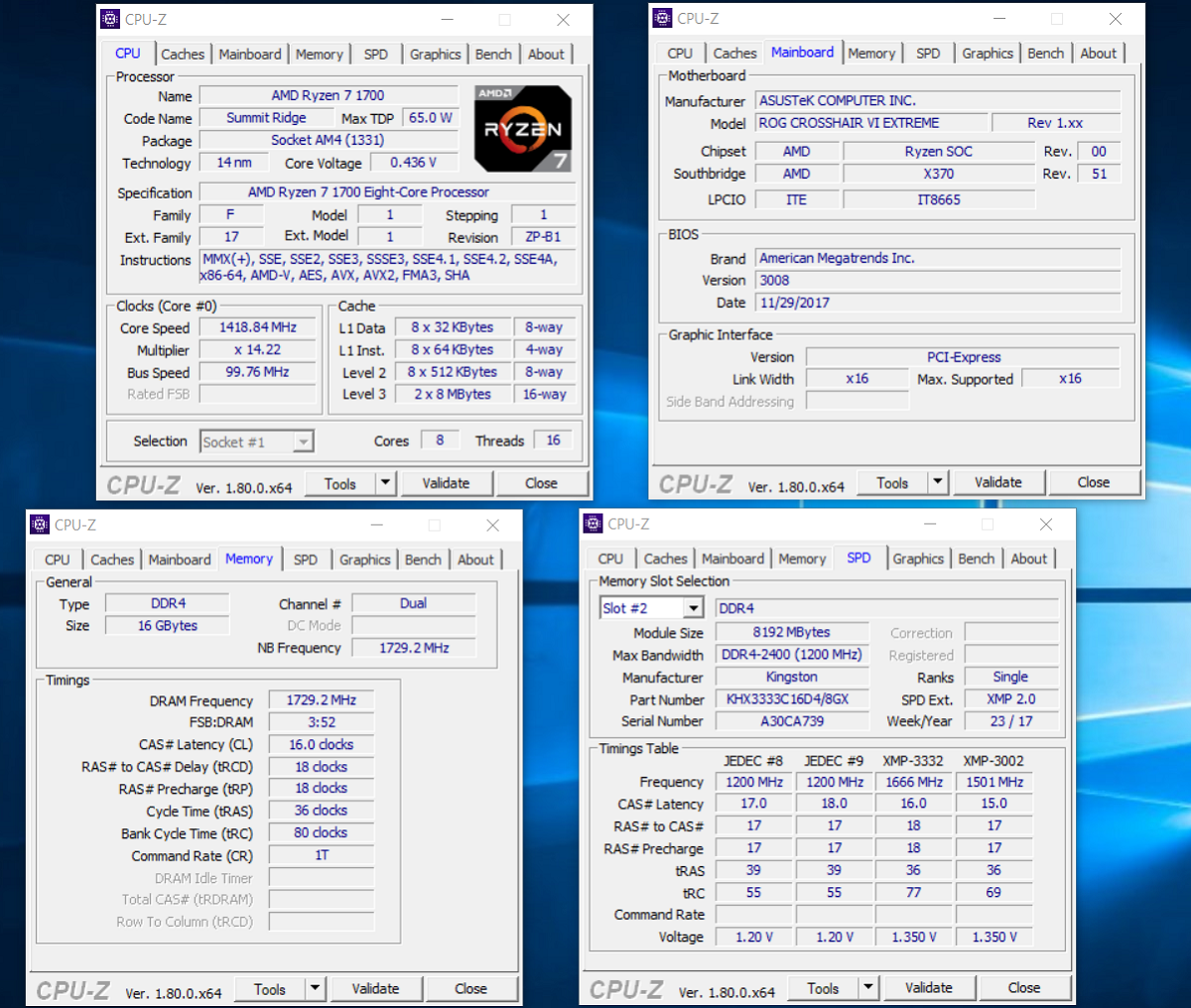Open the Slot #2 memory slot dropdown
This screenshot has width=1191, height=1008.
pyautogui.click(x=651, y=607)
